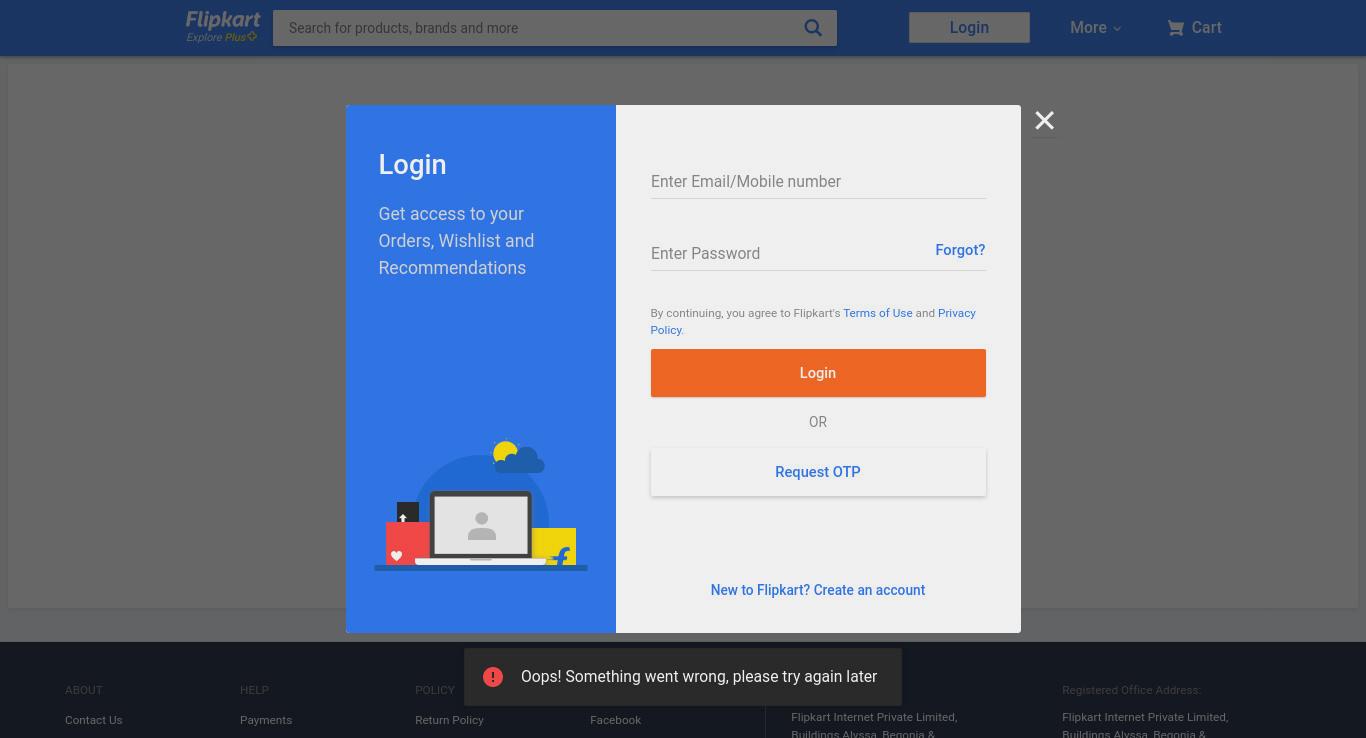Viewport: 1366px width, 738px height.
Task: Close the login dialog with X
Action: 1044,121
